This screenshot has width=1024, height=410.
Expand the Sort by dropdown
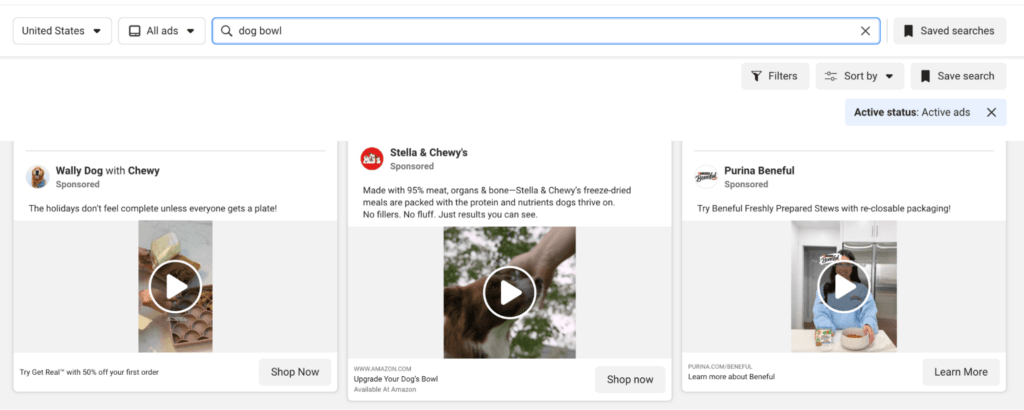(859, 76)
